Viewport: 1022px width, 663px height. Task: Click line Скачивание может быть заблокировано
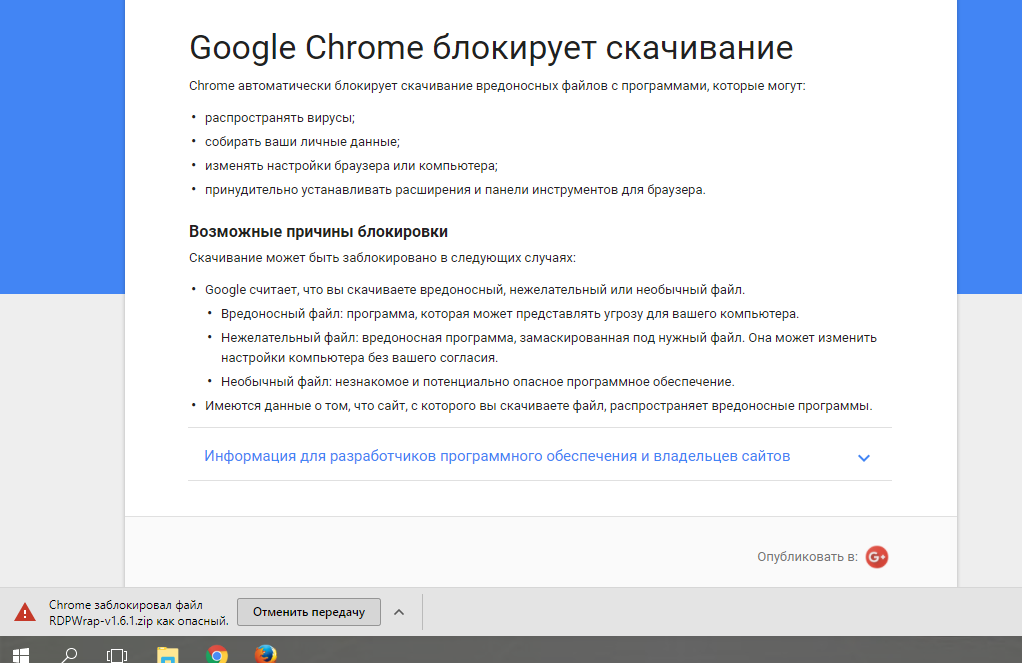pyautogui.click(x=383, y=258)
